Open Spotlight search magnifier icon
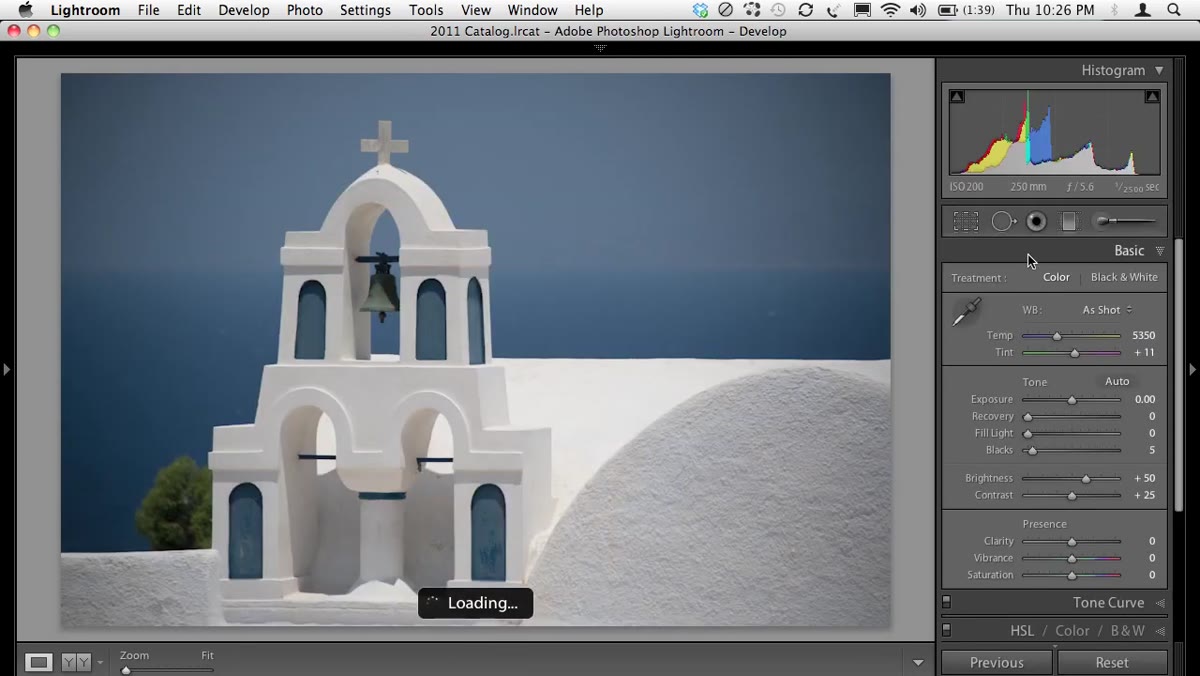 tap(1174, 10)
